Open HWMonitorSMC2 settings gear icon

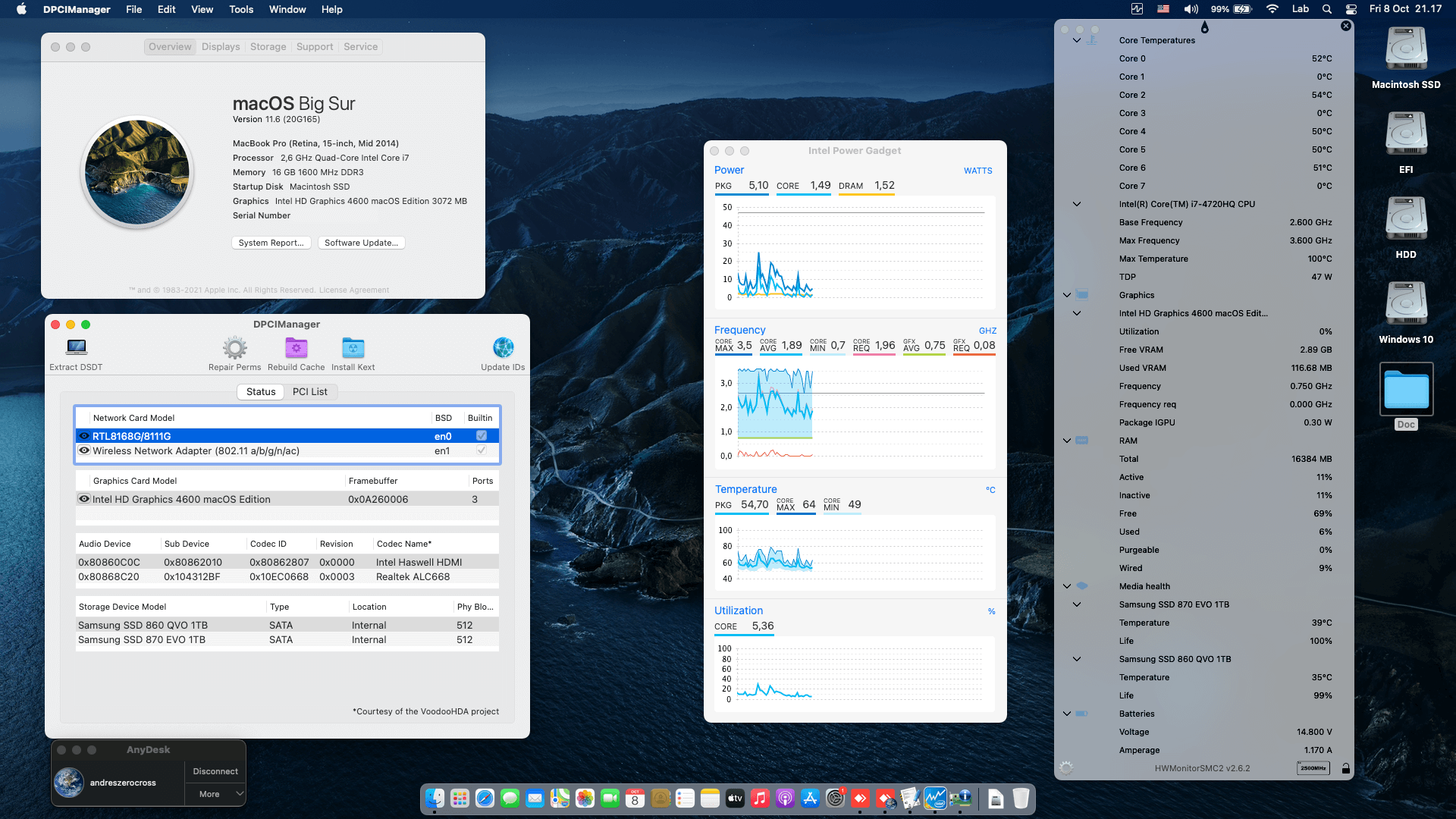1066,768
